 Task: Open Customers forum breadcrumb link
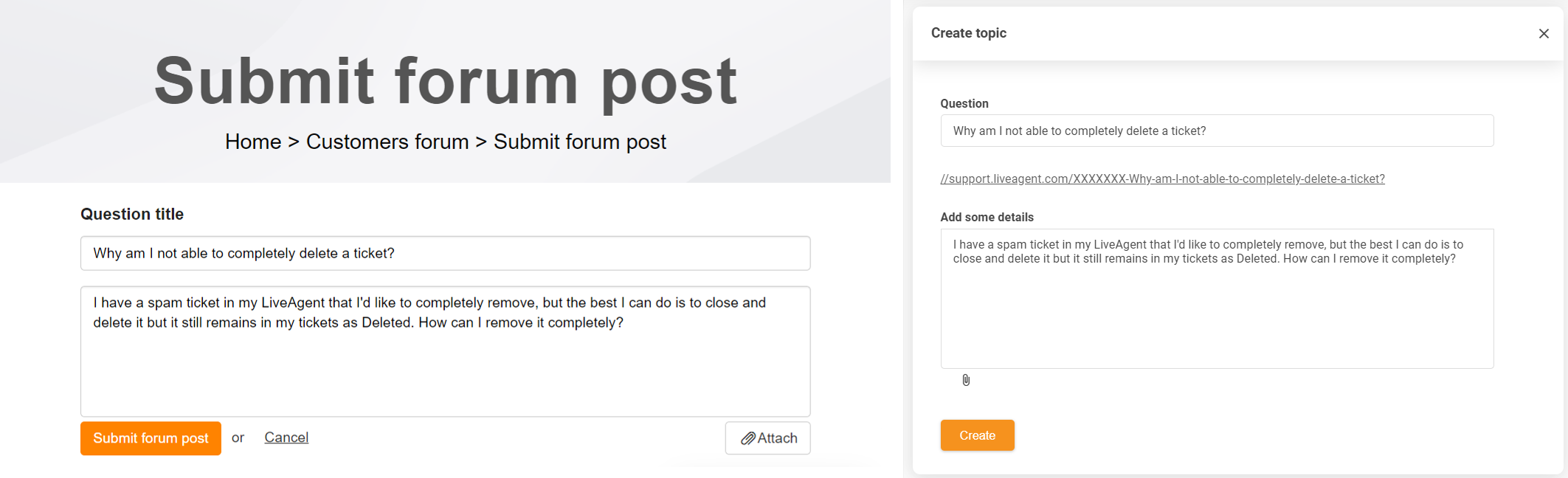pyautogui.click(x=387, y=142)
